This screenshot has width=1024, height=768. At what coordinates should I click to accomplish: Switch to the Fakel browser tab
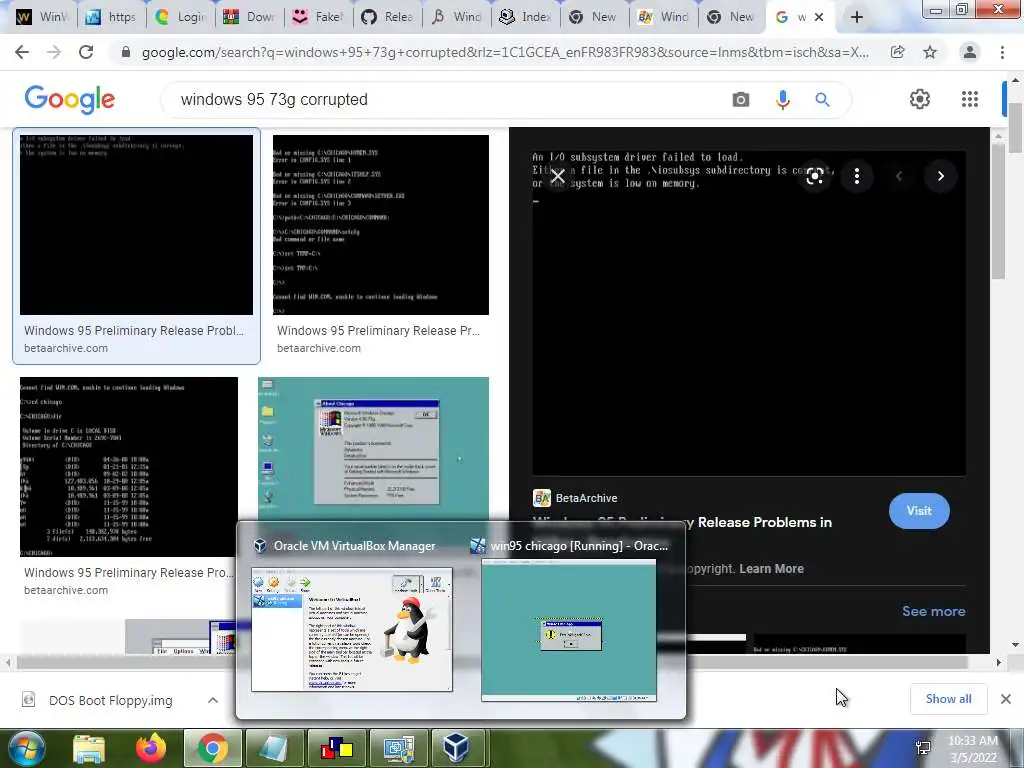318,17
